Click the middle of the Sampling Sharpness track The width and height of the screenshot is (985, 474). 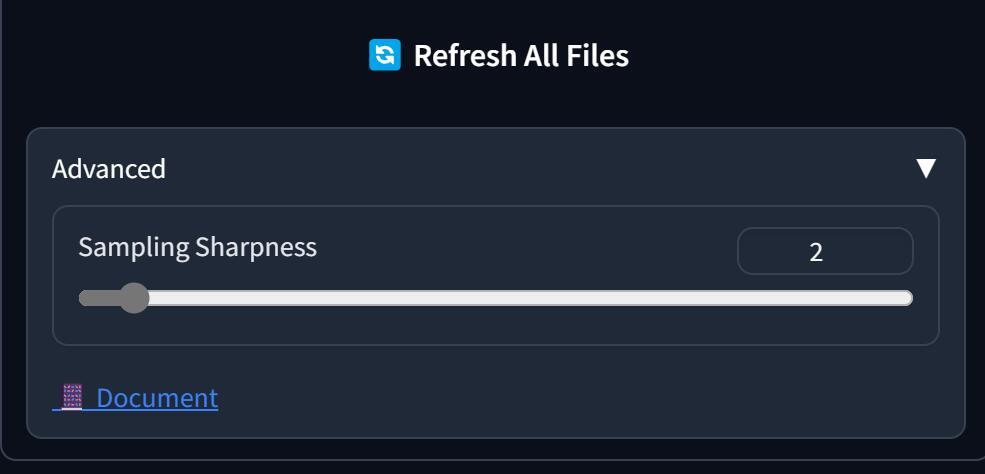pos(496,298)
